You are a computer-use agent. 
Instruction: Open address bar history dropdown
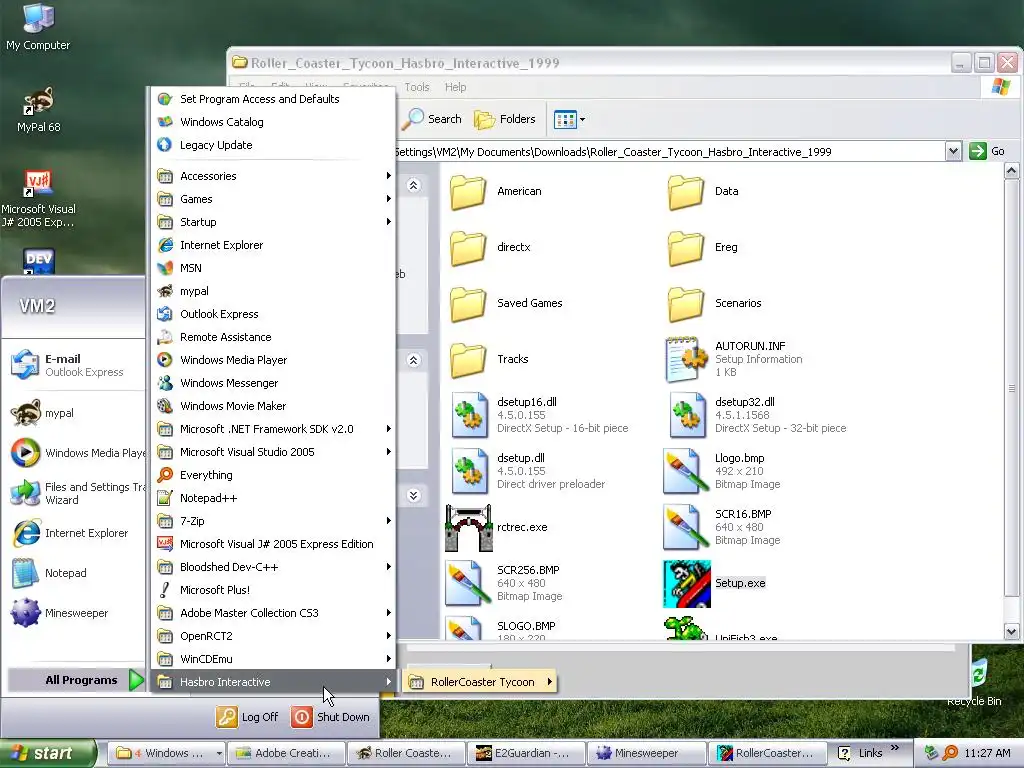click(953, 152)
